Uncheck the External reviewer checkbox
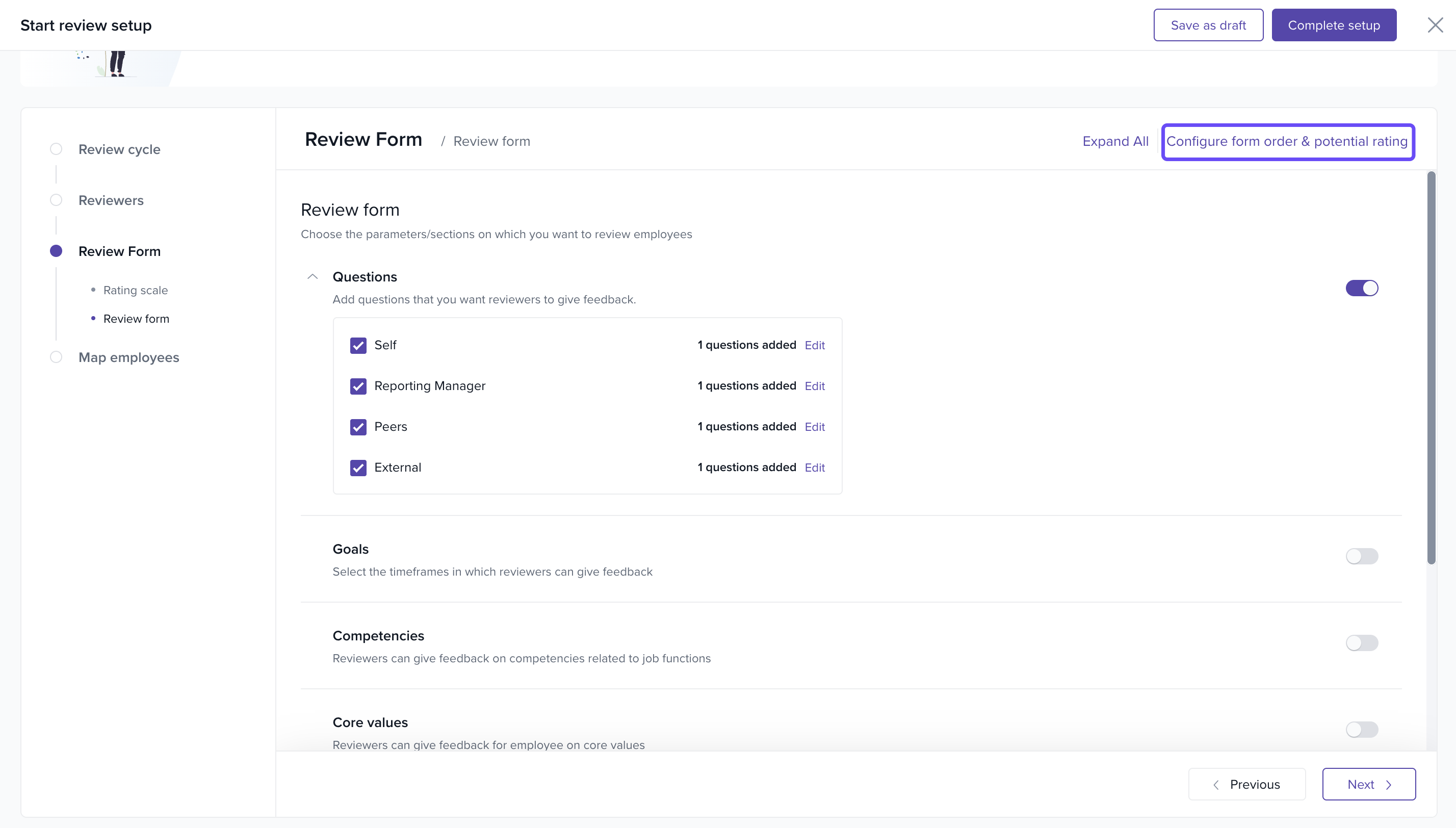The height and width of the screenshot is (828, 1456). 358,468
